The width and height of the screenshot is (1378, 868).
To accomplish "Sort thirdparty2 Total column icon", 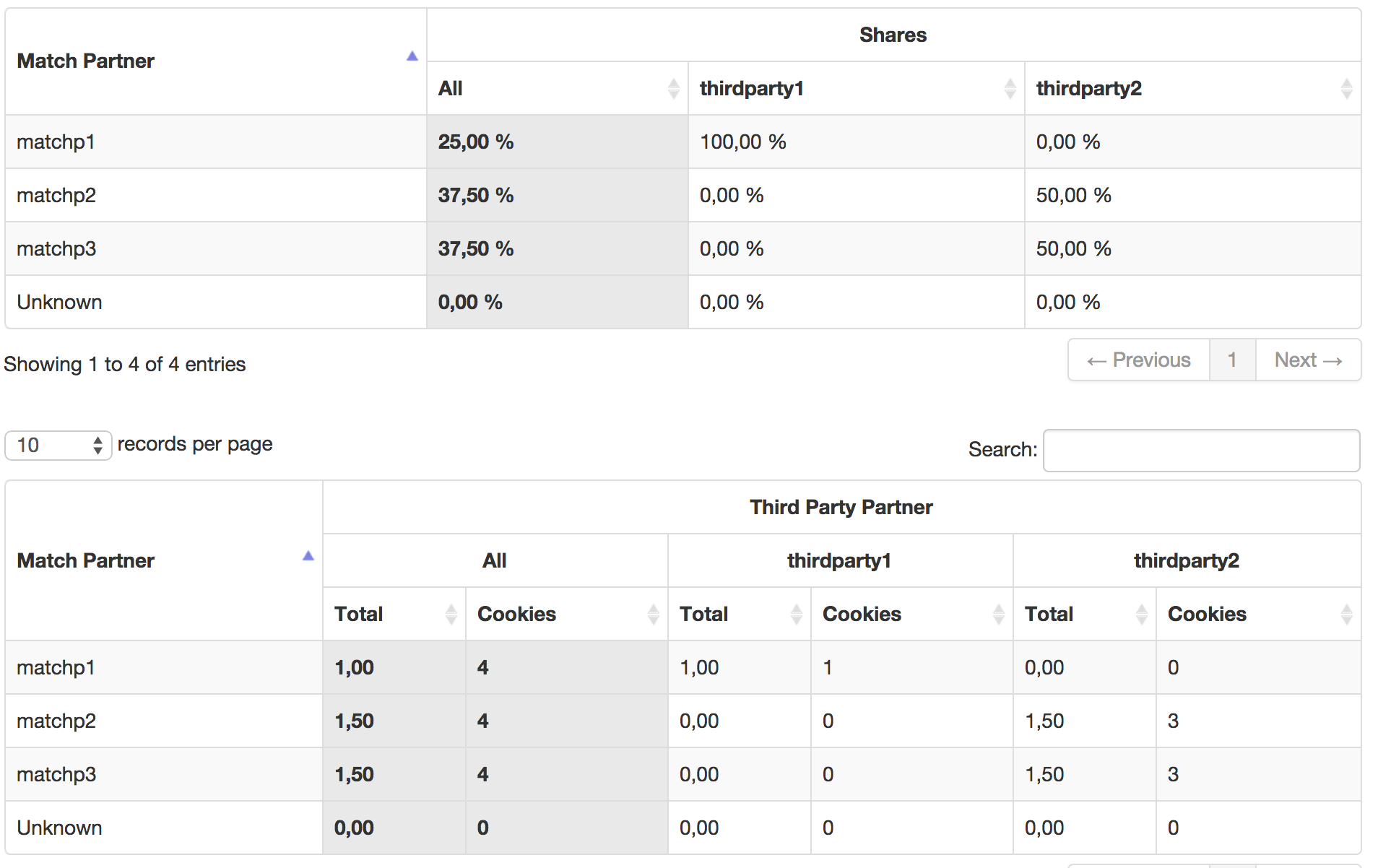I will point(1141,614).
